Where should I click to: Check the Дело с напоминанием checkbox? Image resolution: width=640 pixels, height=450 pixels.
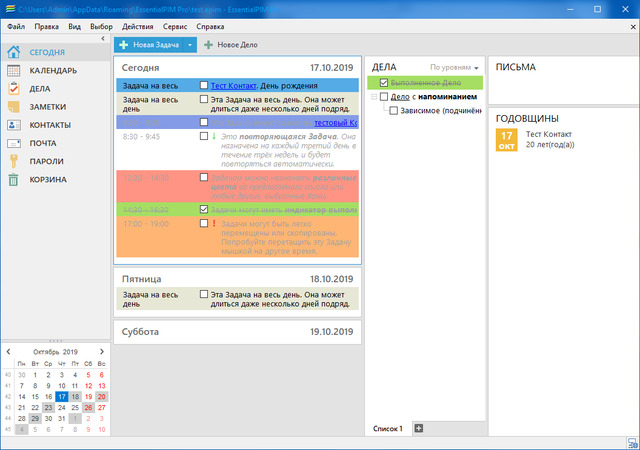point(385,97)
